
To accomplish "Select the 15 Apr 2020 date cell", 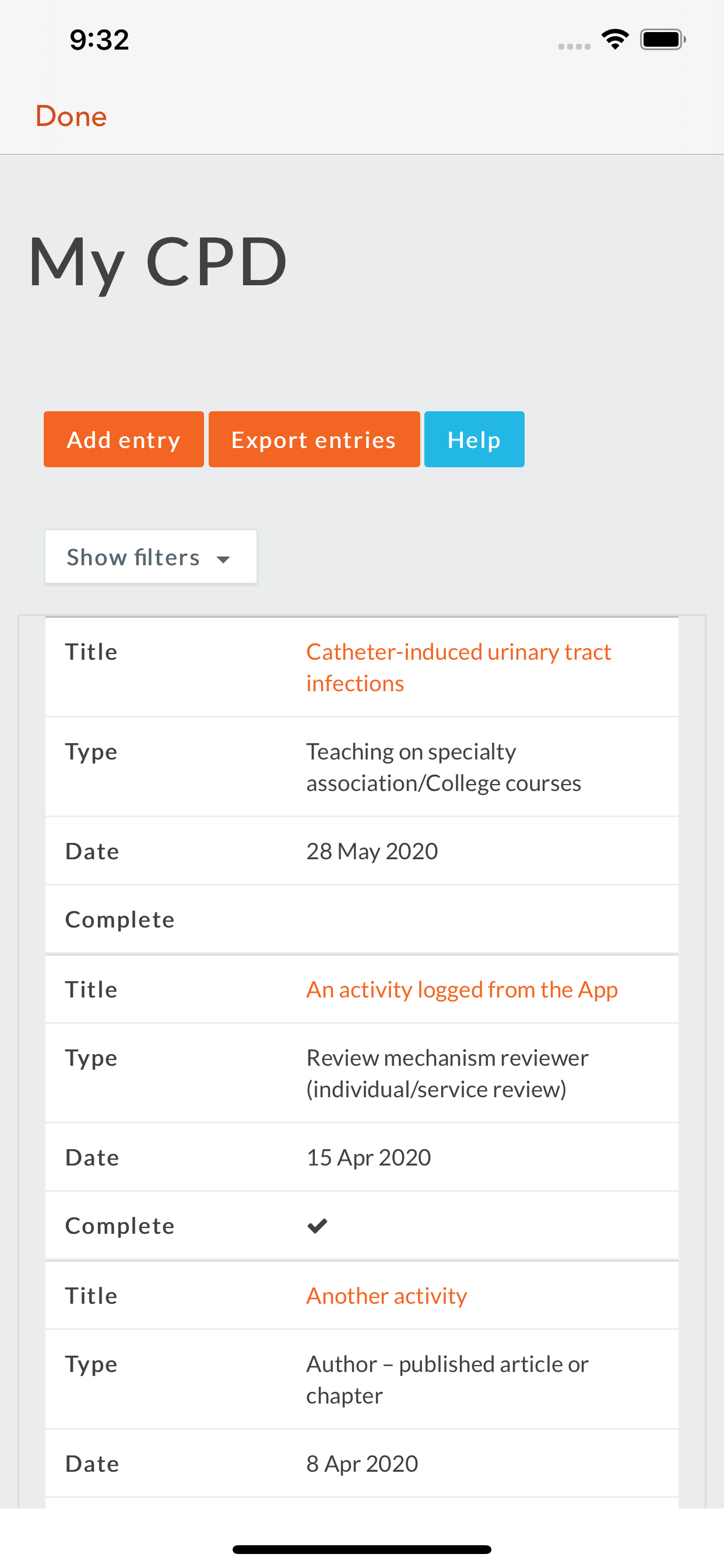I will tap(368, 1157).
